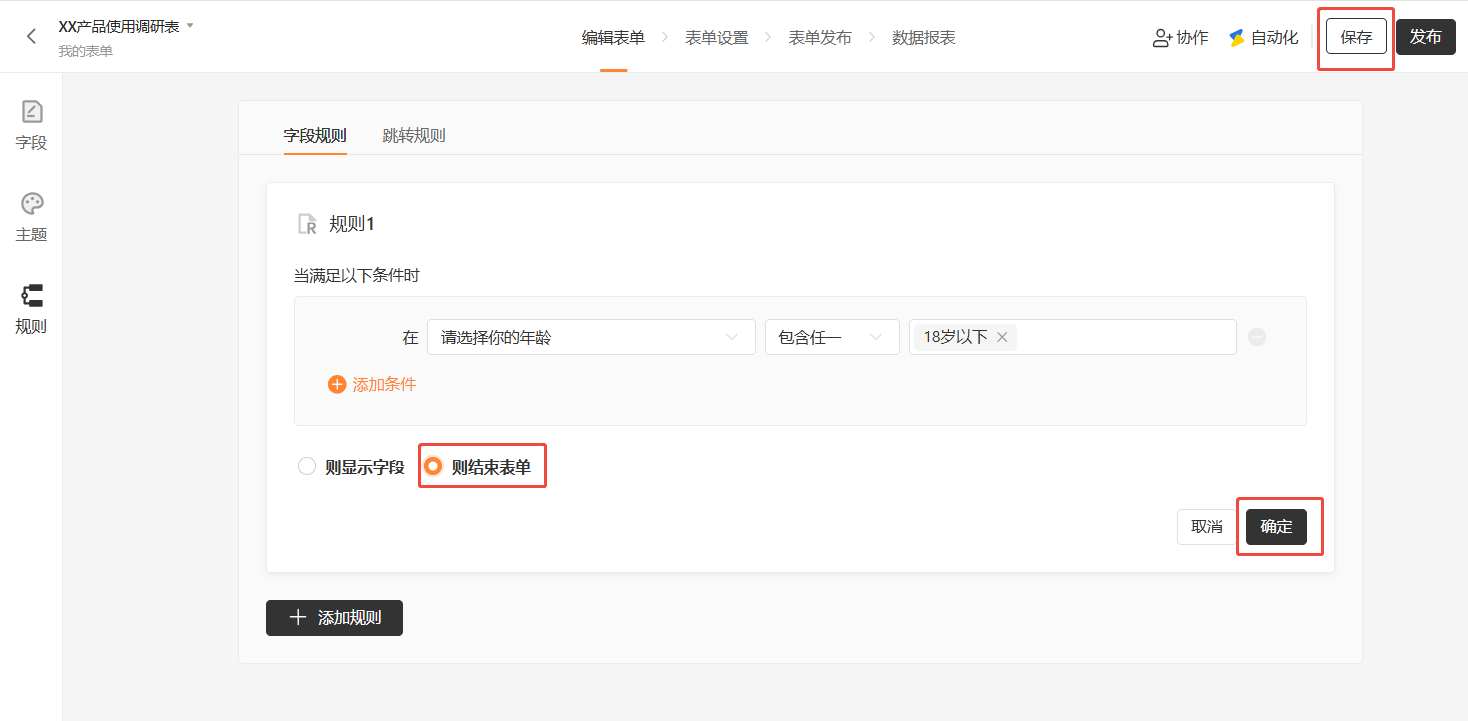
Task: Switch to the 字段规则 tab
Action: pos(315,135)
